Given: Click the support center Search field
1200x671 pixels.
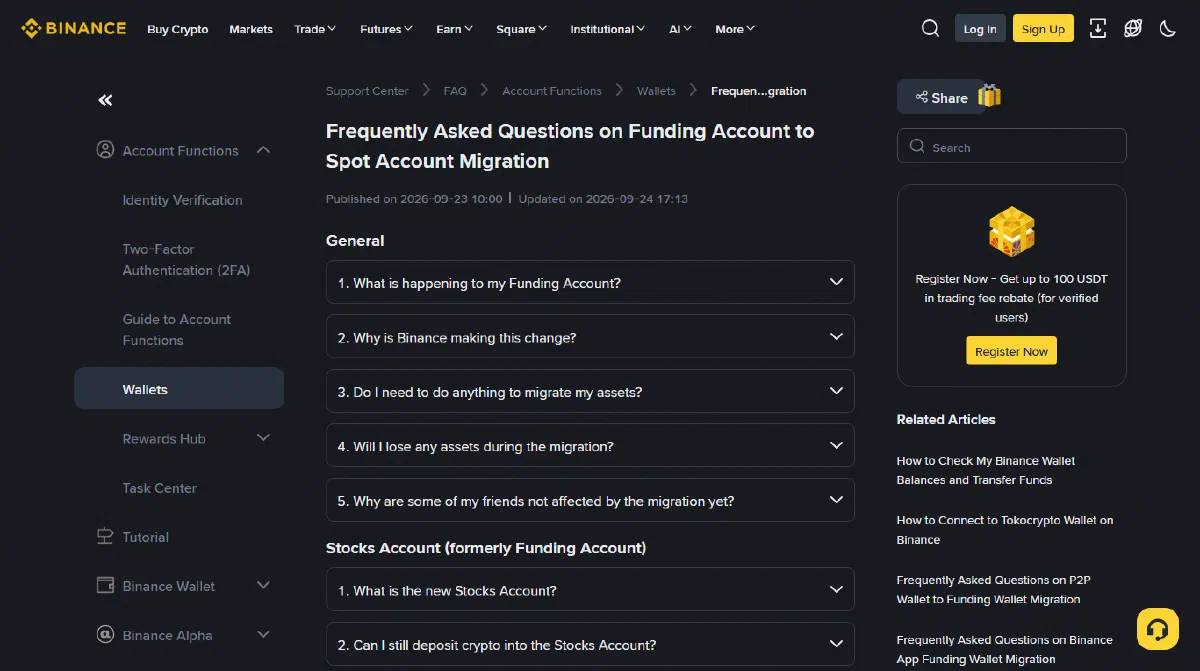Looking at the screenshot, I should pyautogui.click(x=1012, y=146).
